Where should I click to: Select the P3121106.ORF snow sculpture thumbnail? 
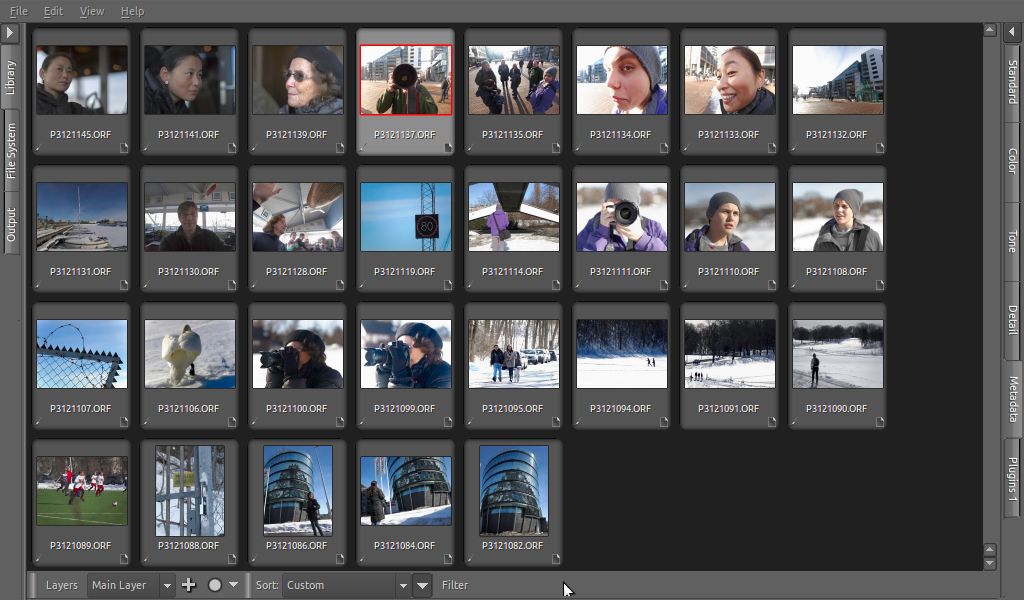[x=189, y=354]
